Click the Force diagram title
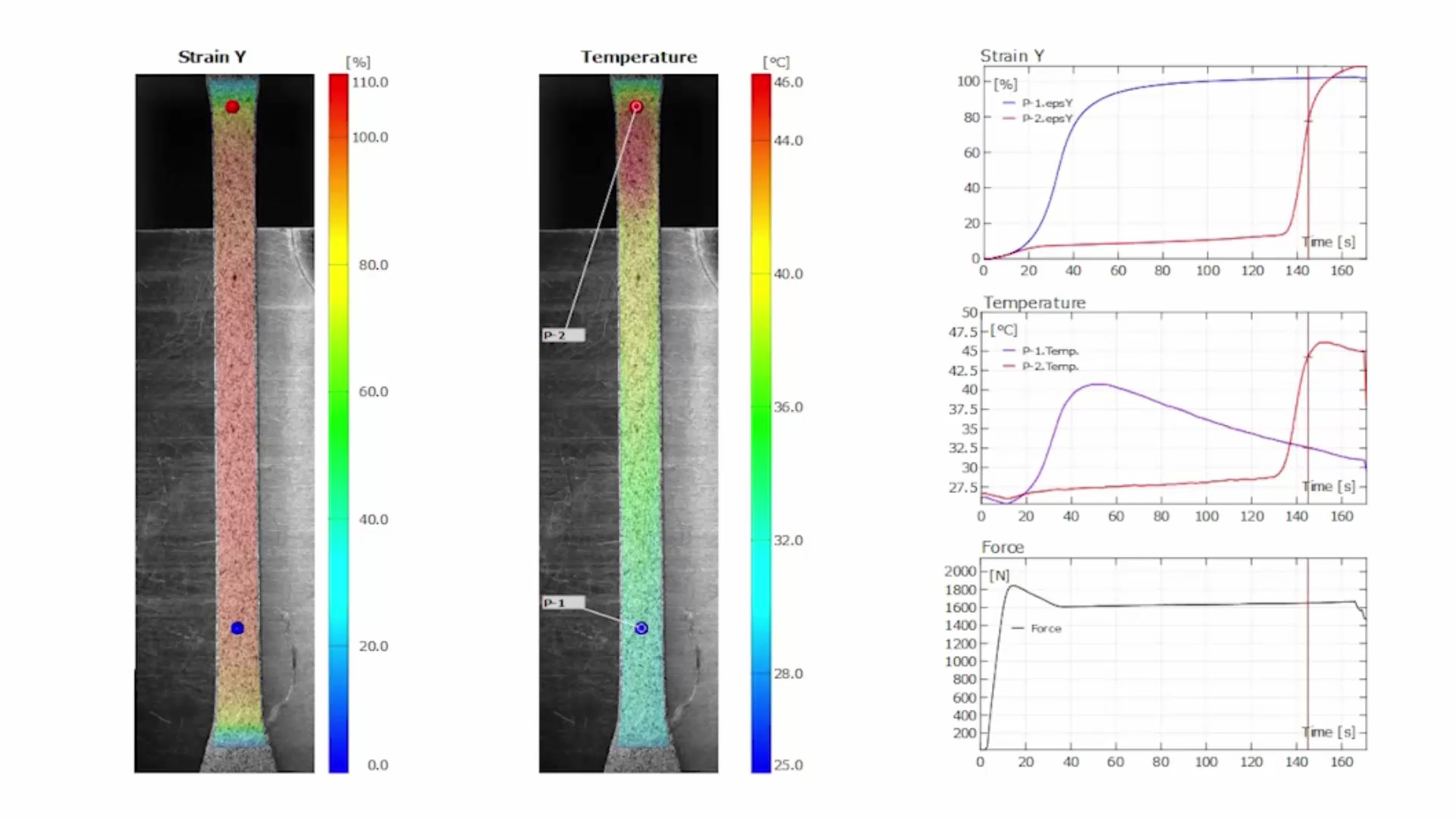The image size is (1456, 819). pos(1003,547)
